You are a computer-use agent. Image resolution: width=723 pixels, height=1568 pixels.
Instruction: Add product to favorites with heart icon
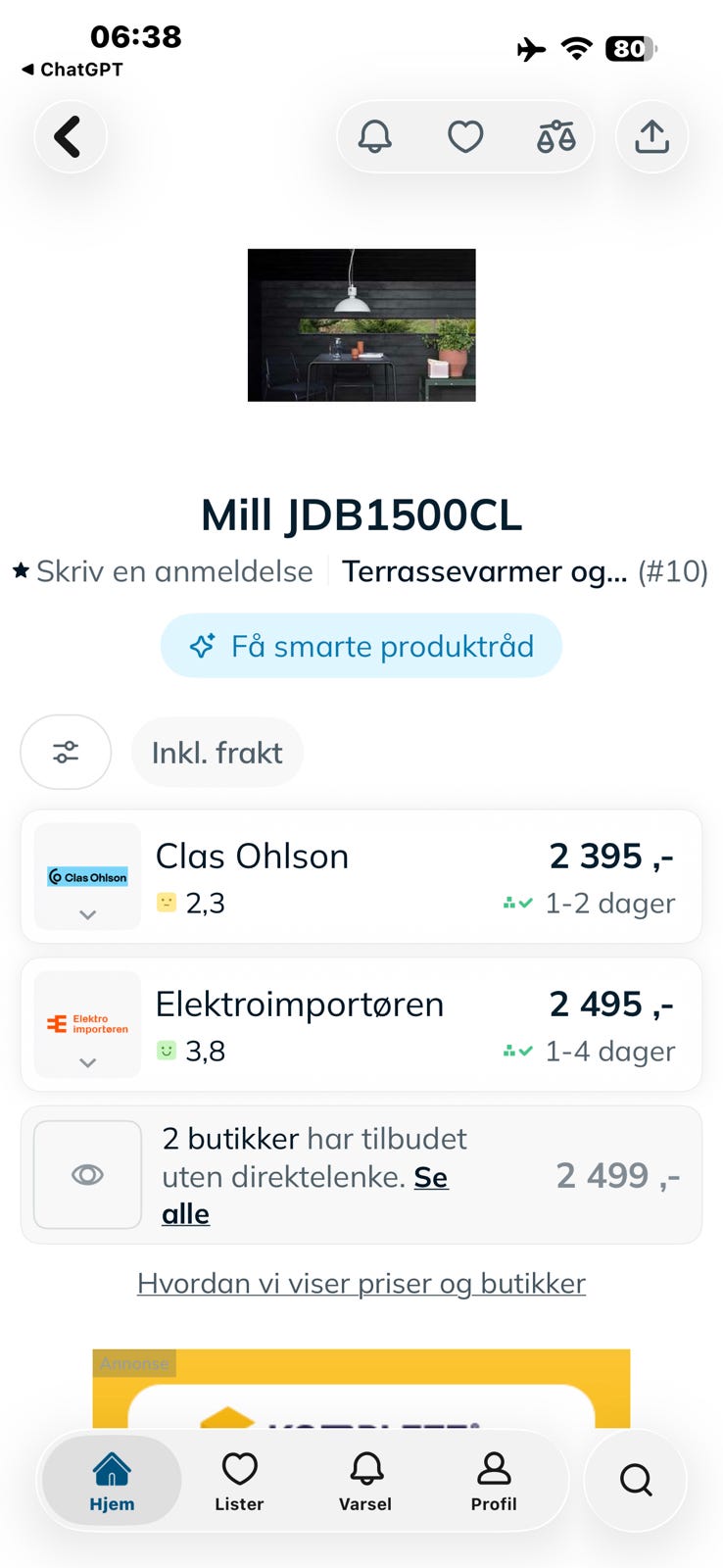(465, 137)
